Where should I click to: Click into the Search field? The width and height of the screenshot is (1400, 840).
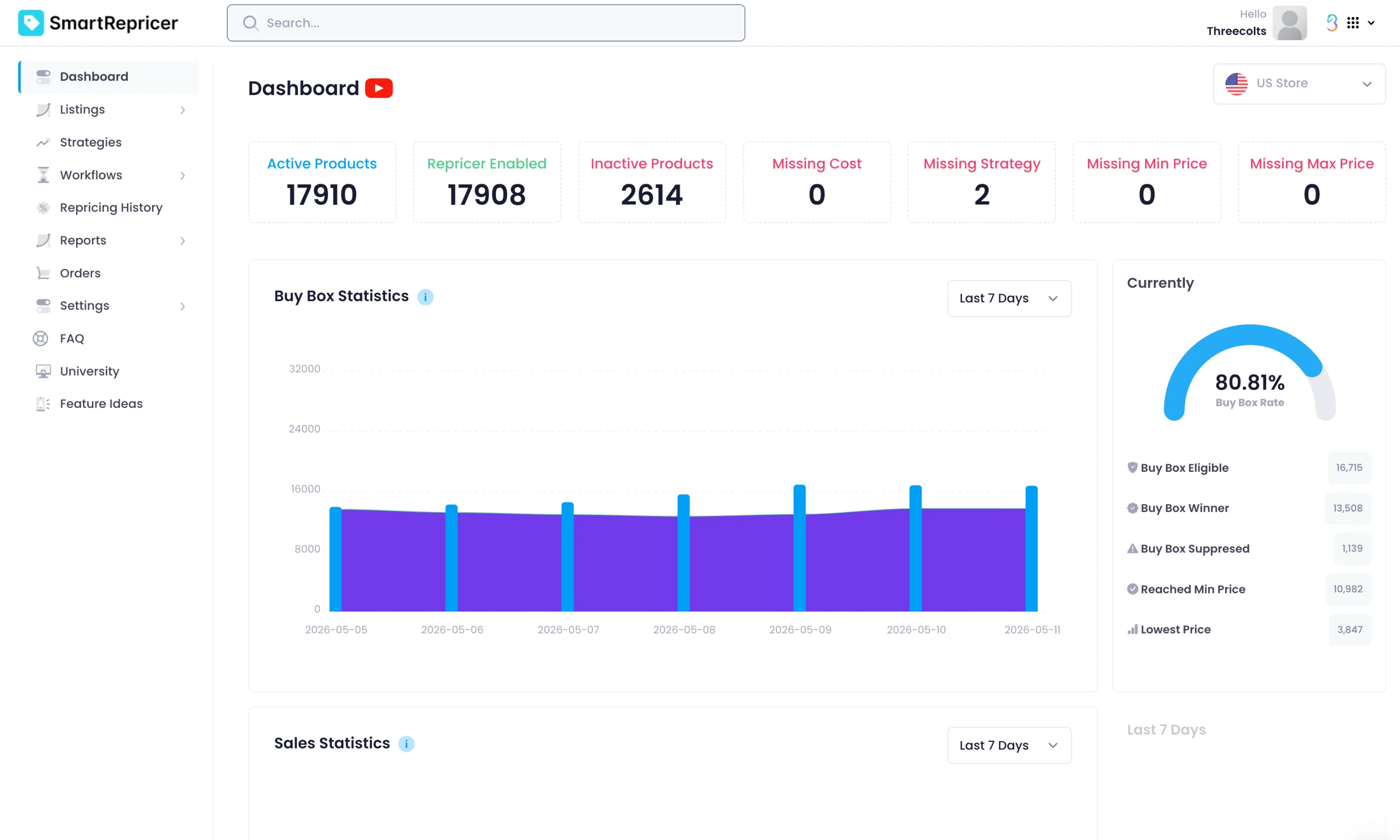pos(485,23)
